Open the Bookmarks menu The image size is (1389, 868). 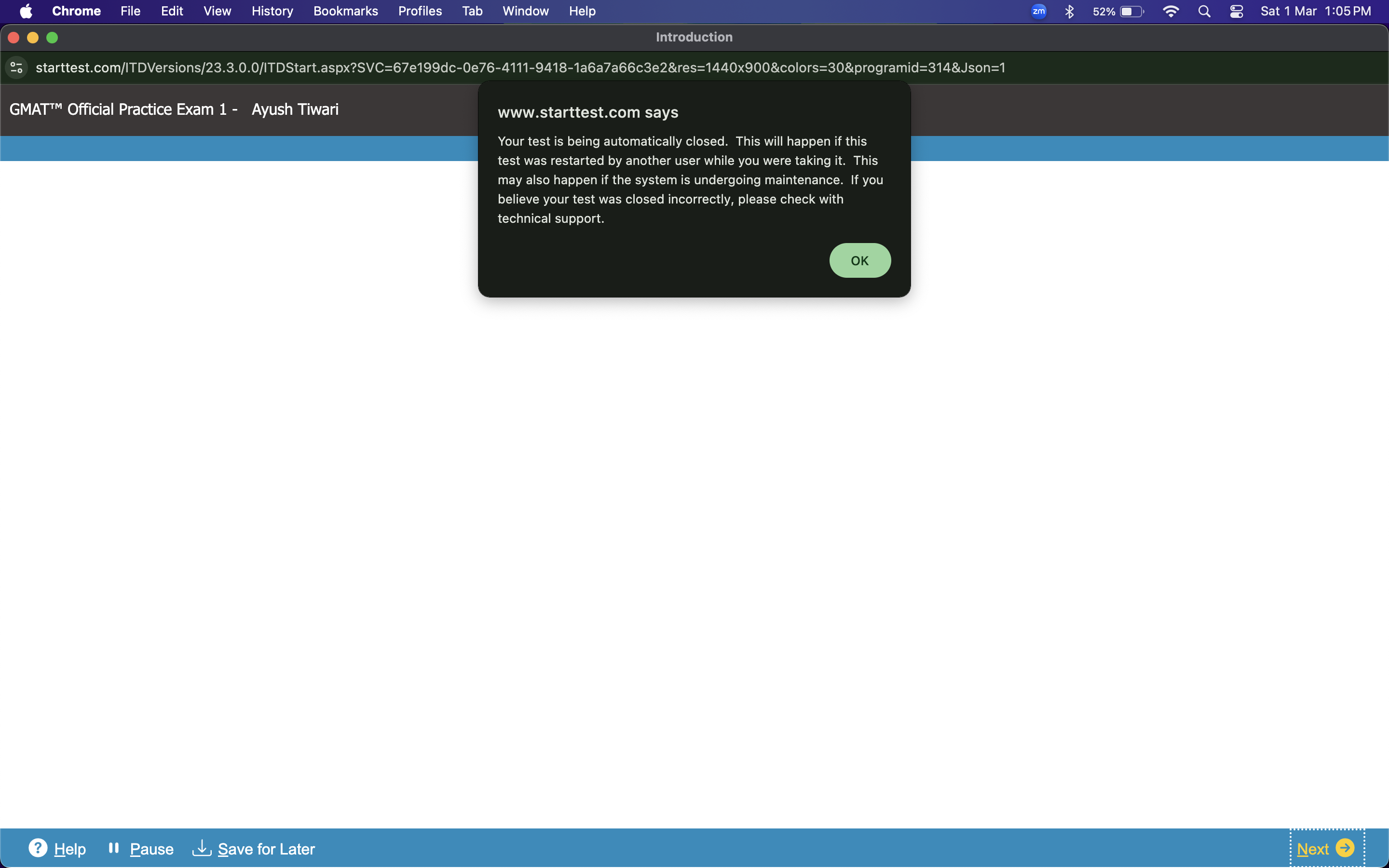345,12
